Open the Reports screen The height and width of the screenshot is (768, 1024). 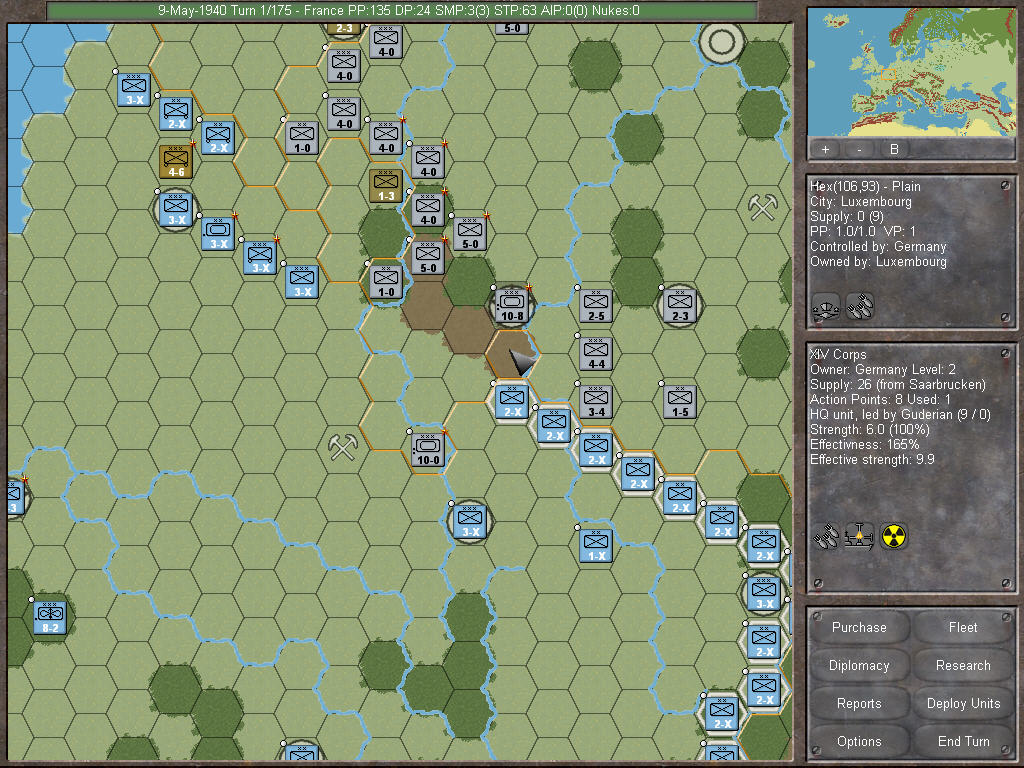point(859,703)
